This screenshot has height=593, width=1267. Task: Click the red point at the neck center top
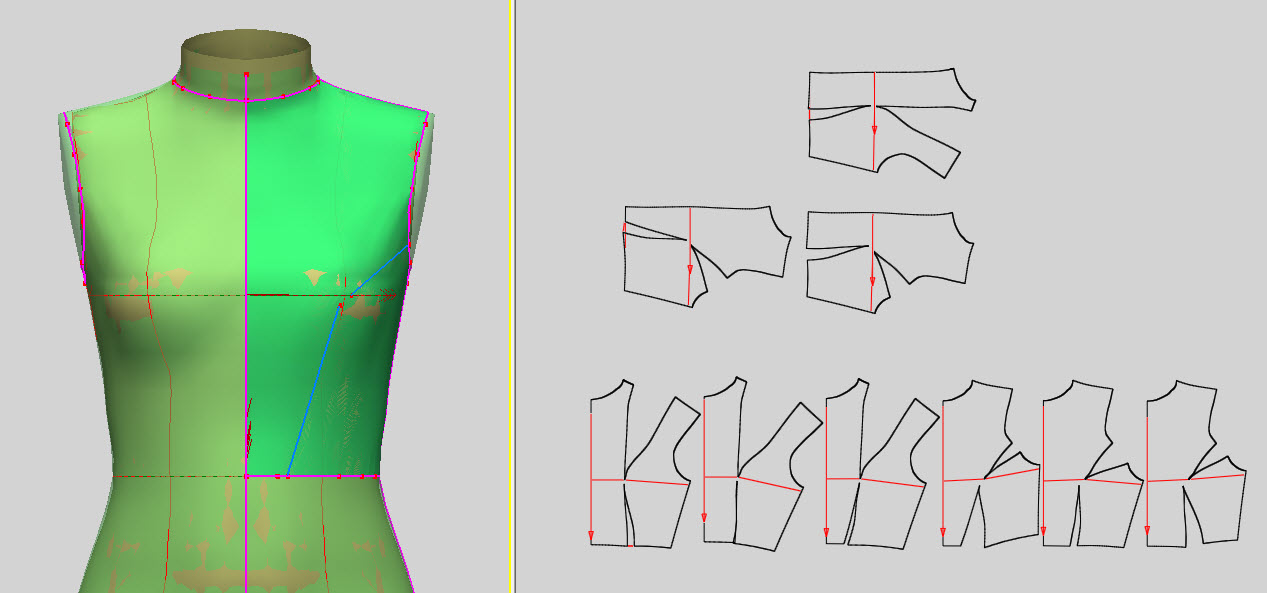click(x=246, y=74)
